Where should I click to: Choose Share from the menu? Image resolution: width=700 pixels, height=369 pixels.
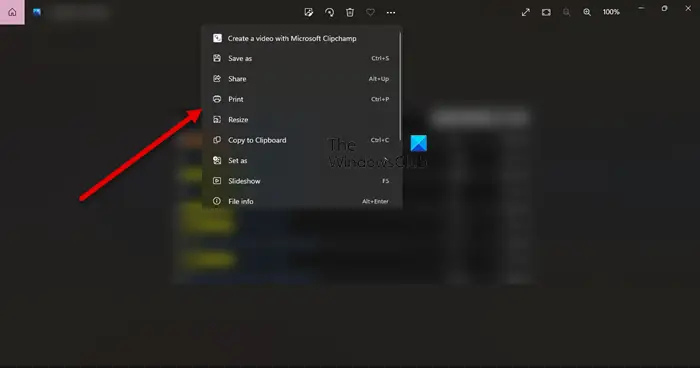click(302, 79)
